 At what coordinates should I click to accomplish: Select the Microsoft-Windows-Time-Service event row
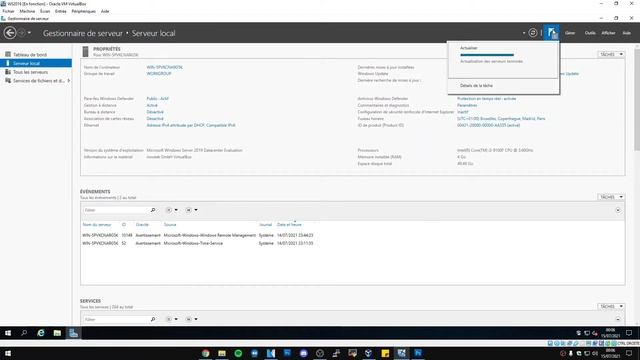pyautogui.click(x=198, y=243)
